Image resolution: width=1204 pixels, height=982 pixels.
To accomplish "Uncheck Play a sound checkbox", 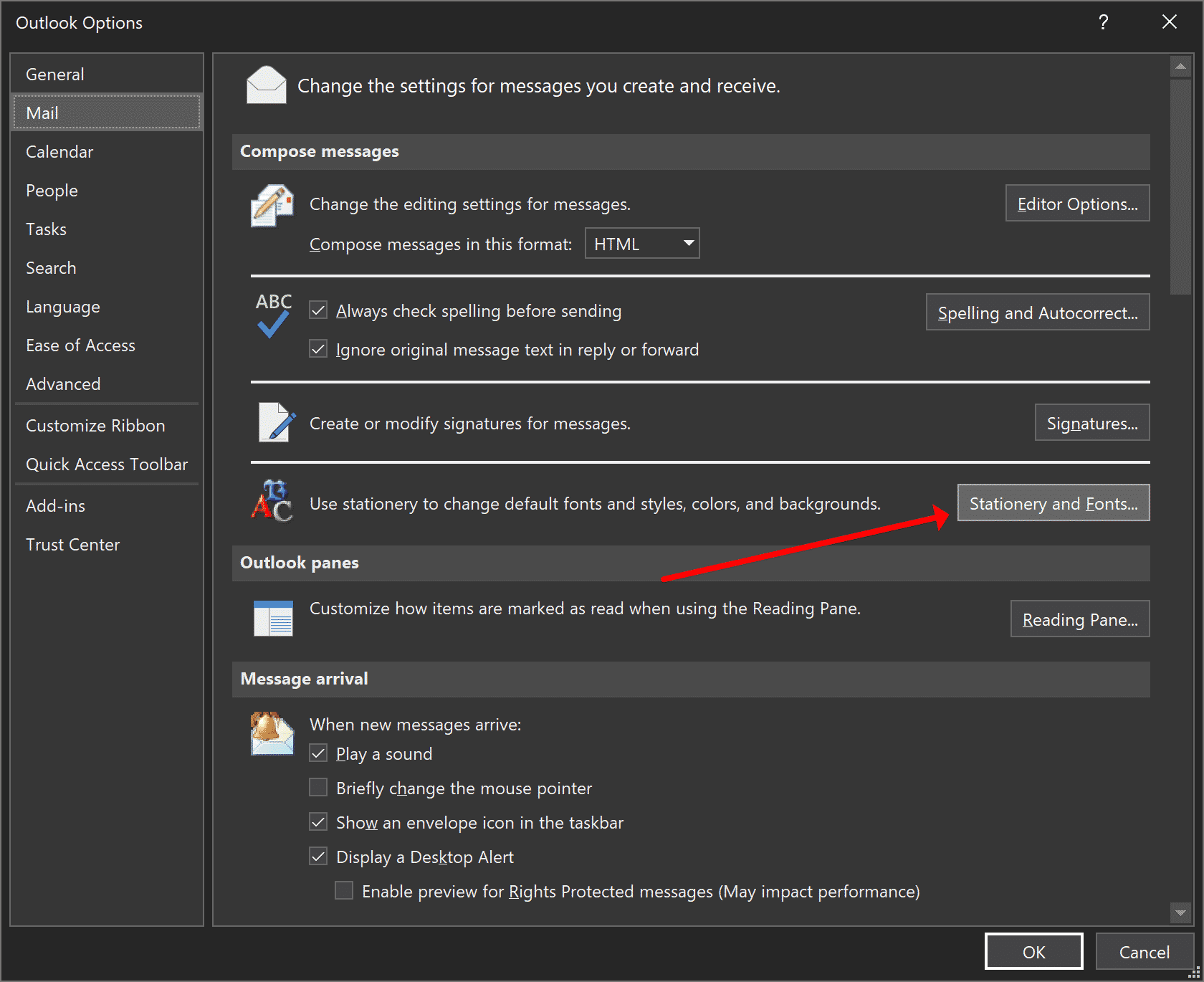I will (x=318, y=753).
